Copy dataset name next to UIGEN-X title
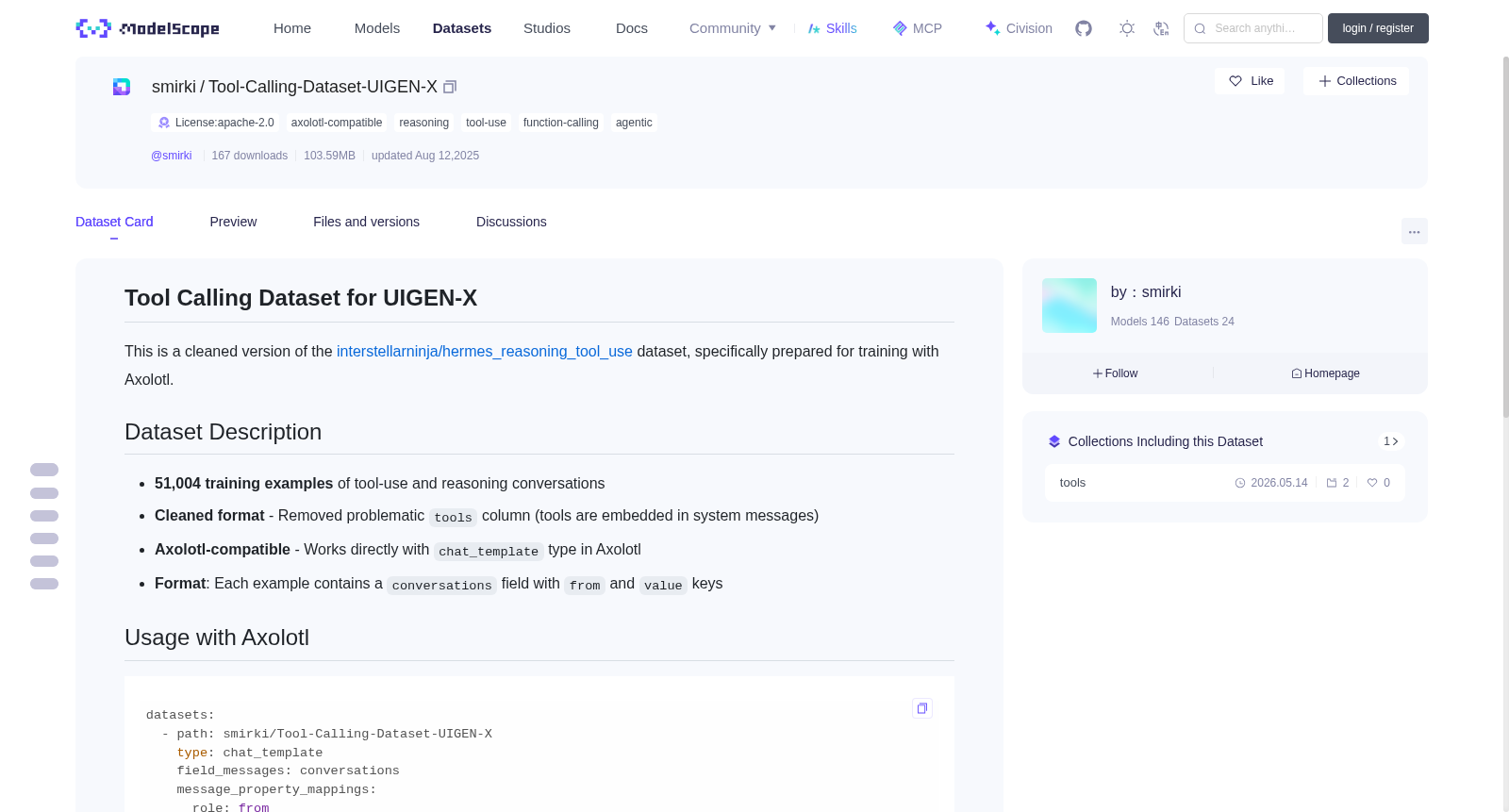The height and width of the screenshot is (812, 1509). tap(450, 87)
